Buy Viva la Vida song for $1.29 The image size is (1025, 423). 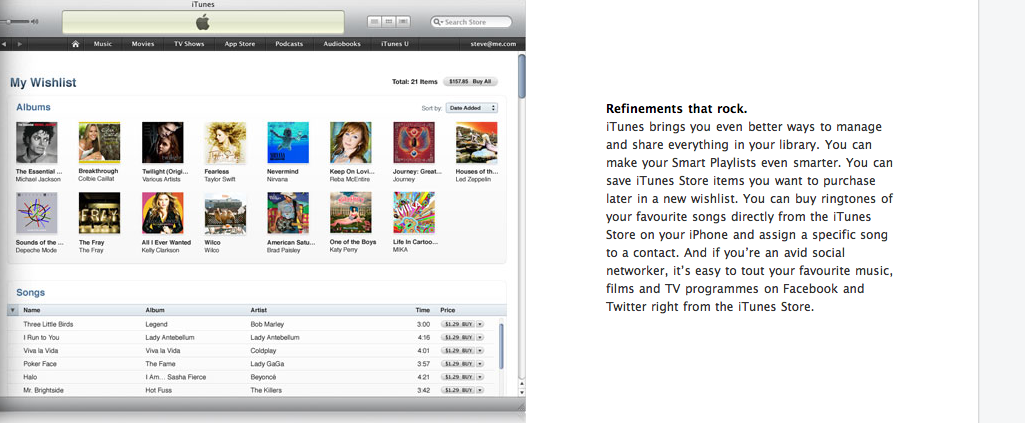(x=458, y=350)
